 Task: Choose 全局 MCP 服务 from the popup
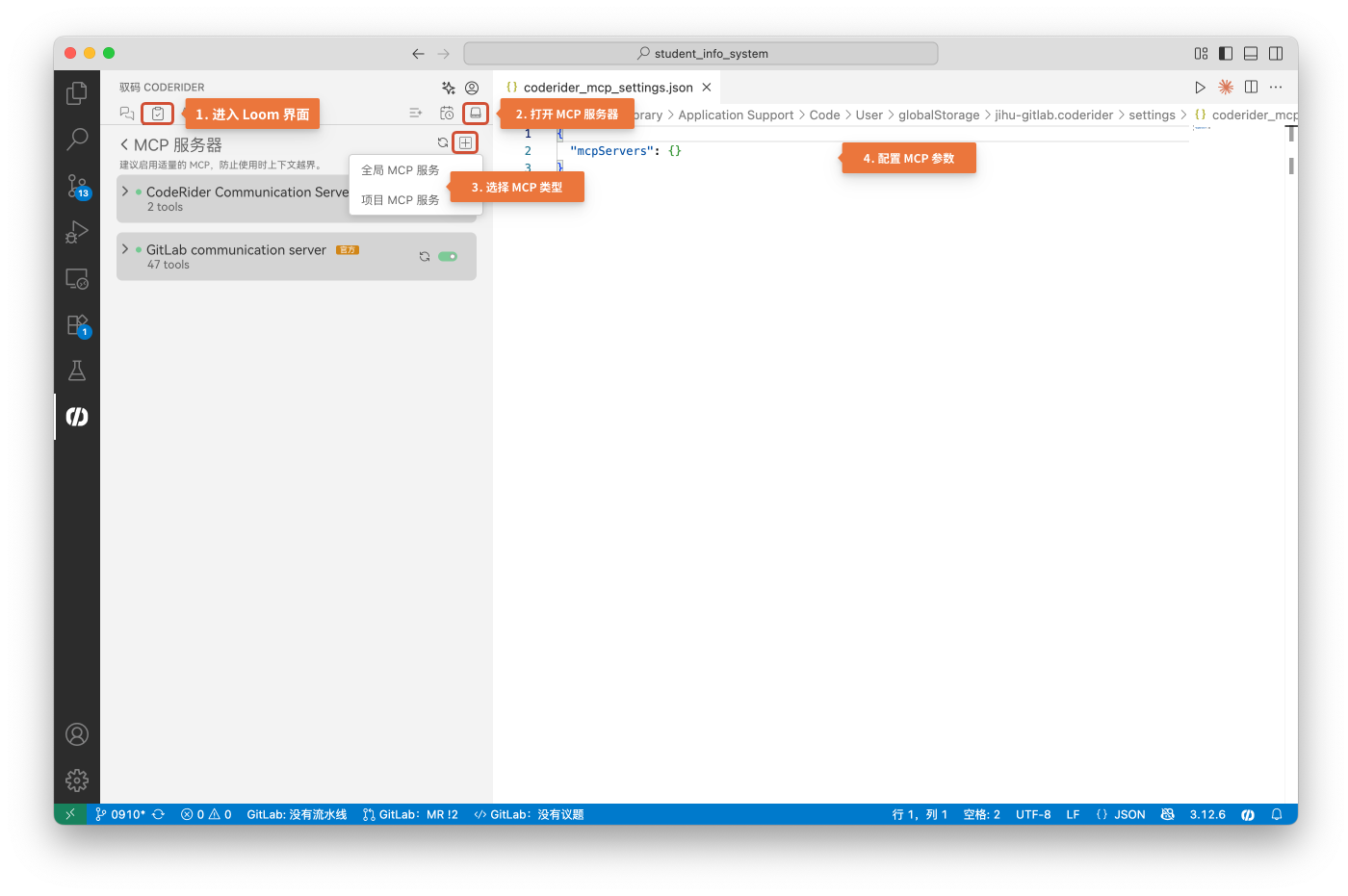tap(401, 170)
